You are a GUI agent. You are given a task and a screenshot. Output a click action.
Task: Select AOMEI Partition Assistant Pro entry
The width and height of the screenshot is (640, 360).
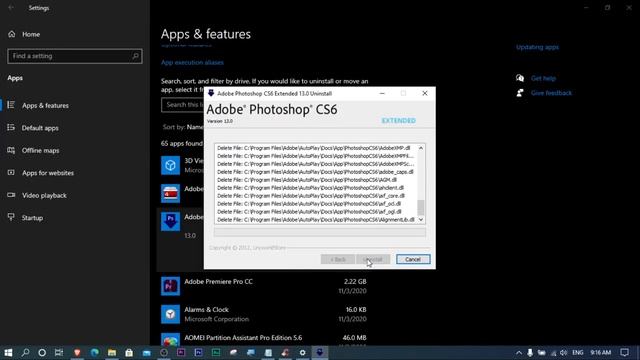(x=264, y=339)
